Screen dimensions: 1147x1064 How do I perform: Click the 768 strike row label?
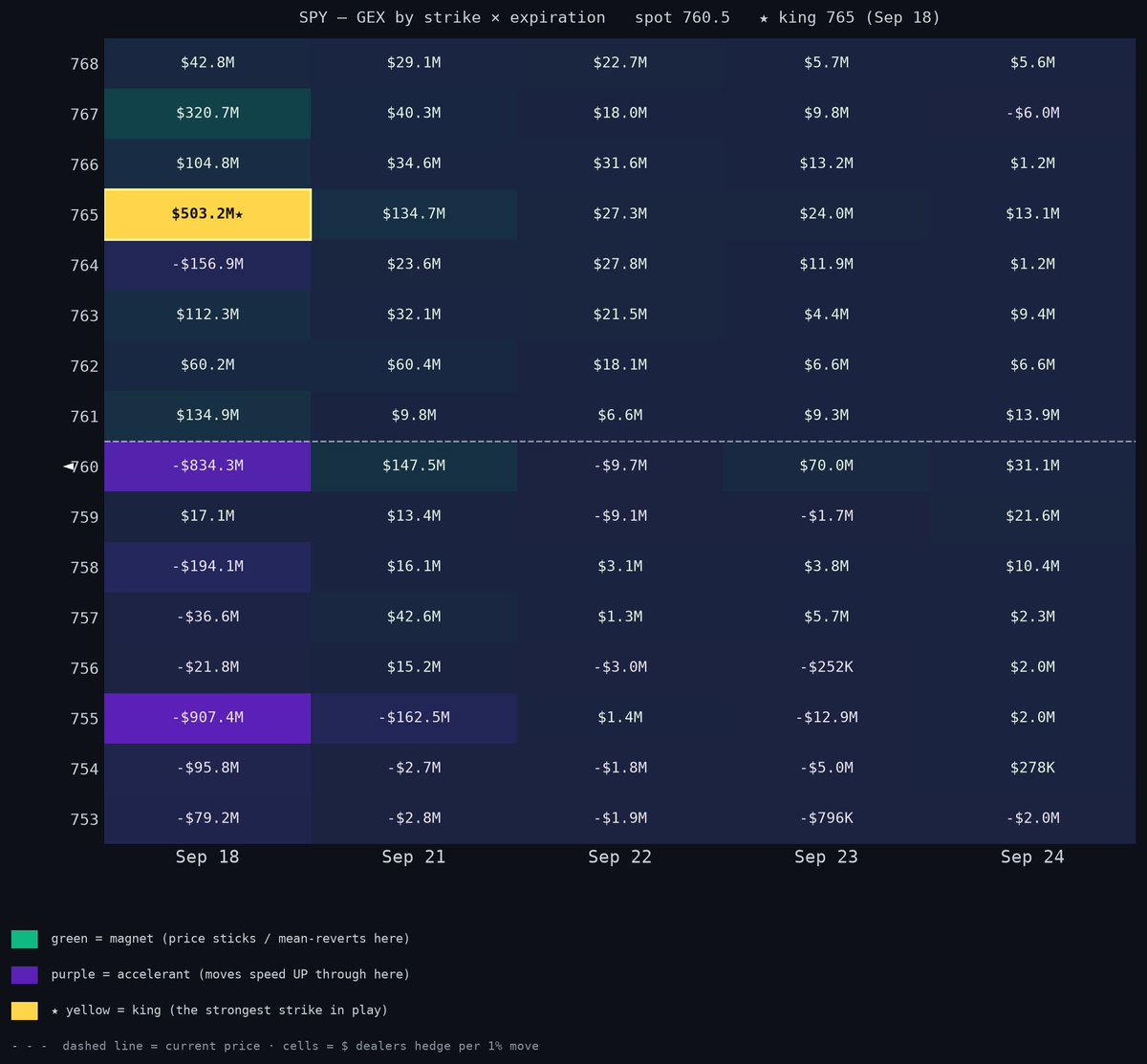[x=84, y=64]
